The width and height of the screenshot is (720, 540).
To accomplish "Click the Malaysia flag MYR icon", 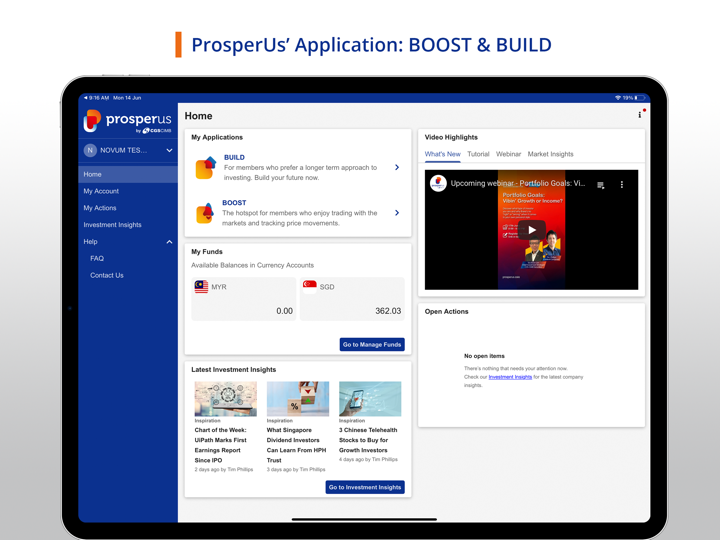I will (x=201, y=287).
